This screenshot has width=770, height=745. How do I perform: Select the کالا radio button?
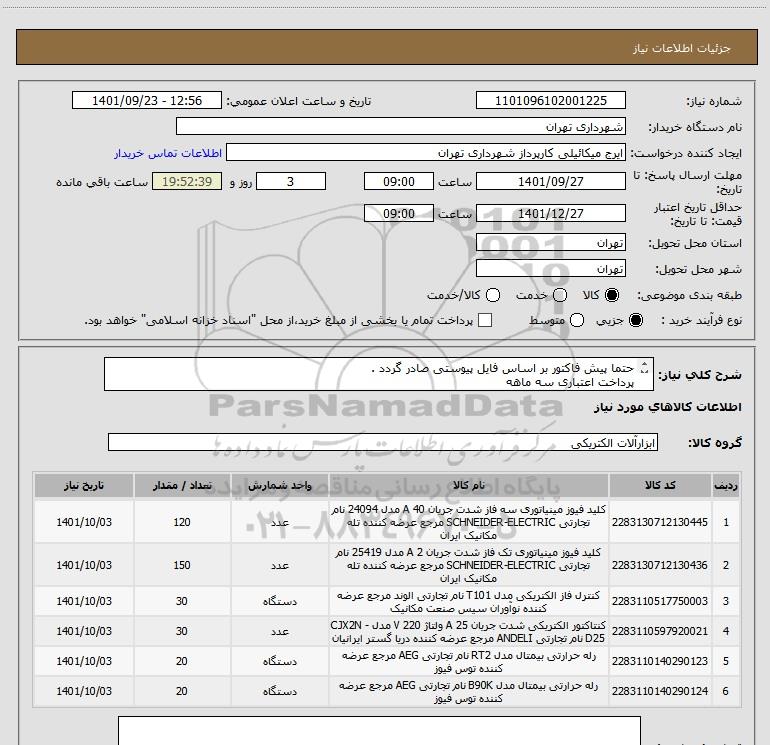pos(612,295)
